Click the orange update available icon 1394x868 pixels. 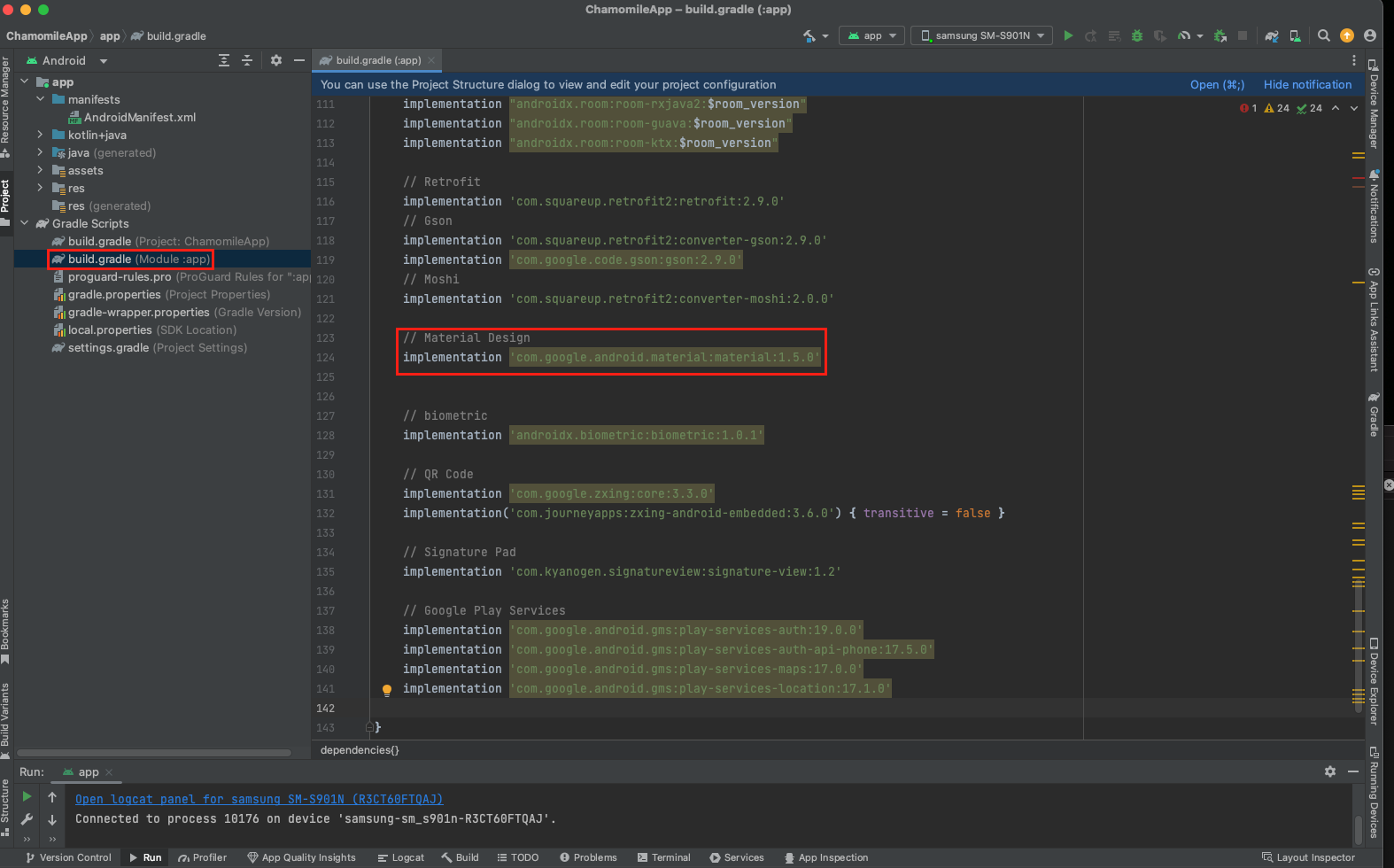pos(1347,35)
